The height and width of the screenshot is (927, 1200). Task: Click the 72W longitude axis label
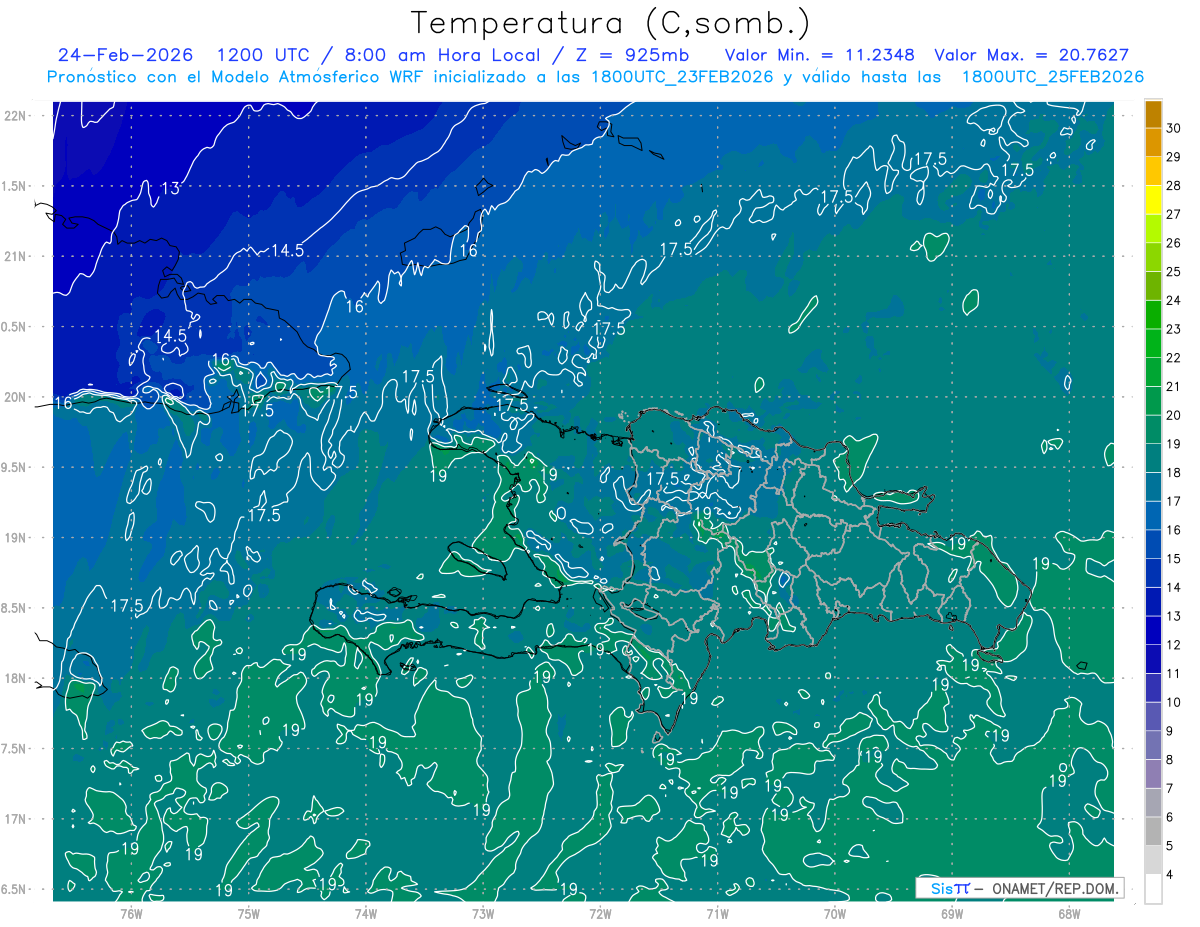pos(600,913)
